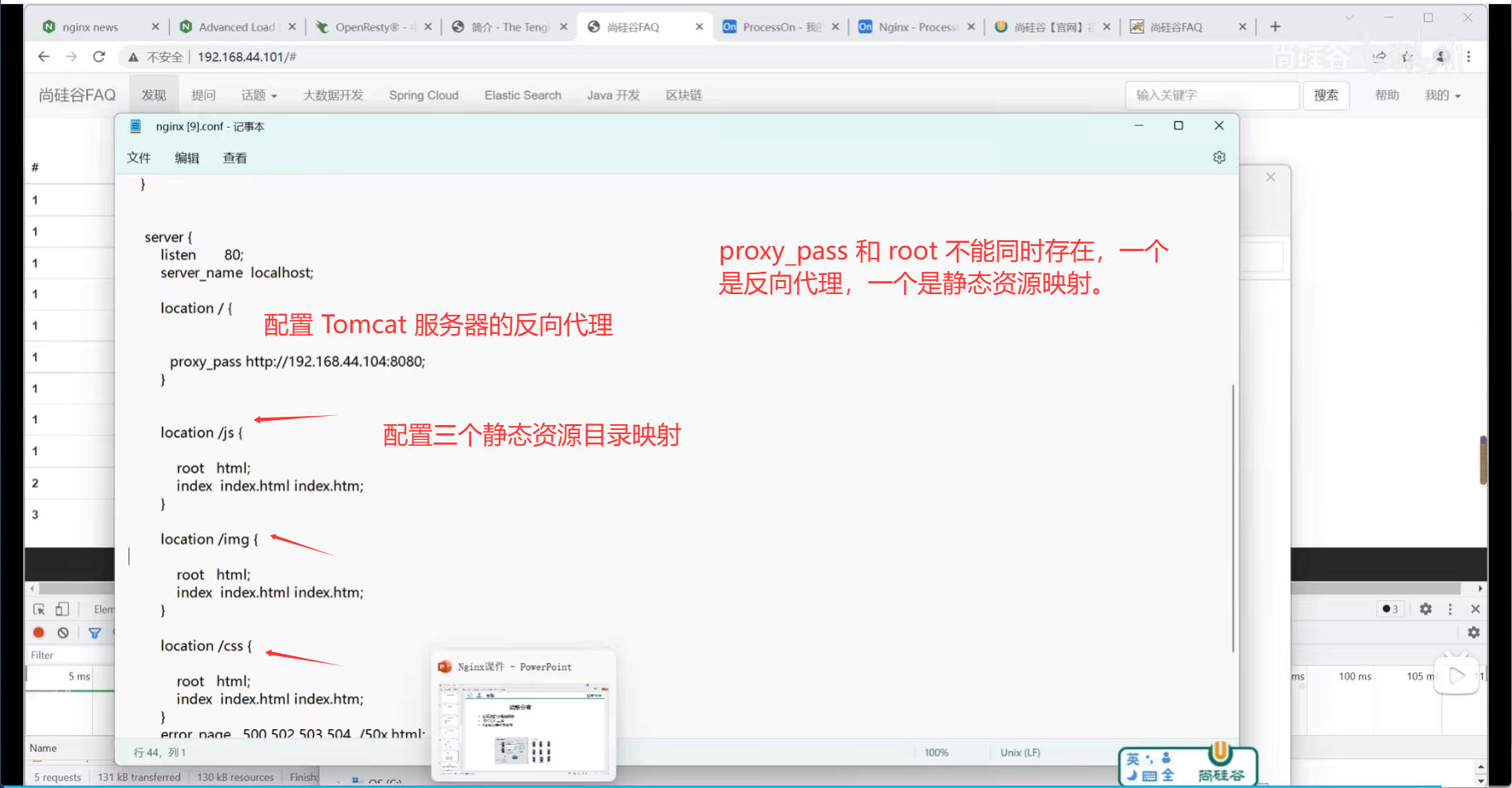
Task: Click Notepad vertical scrollbar
Action: [1233, 518]
